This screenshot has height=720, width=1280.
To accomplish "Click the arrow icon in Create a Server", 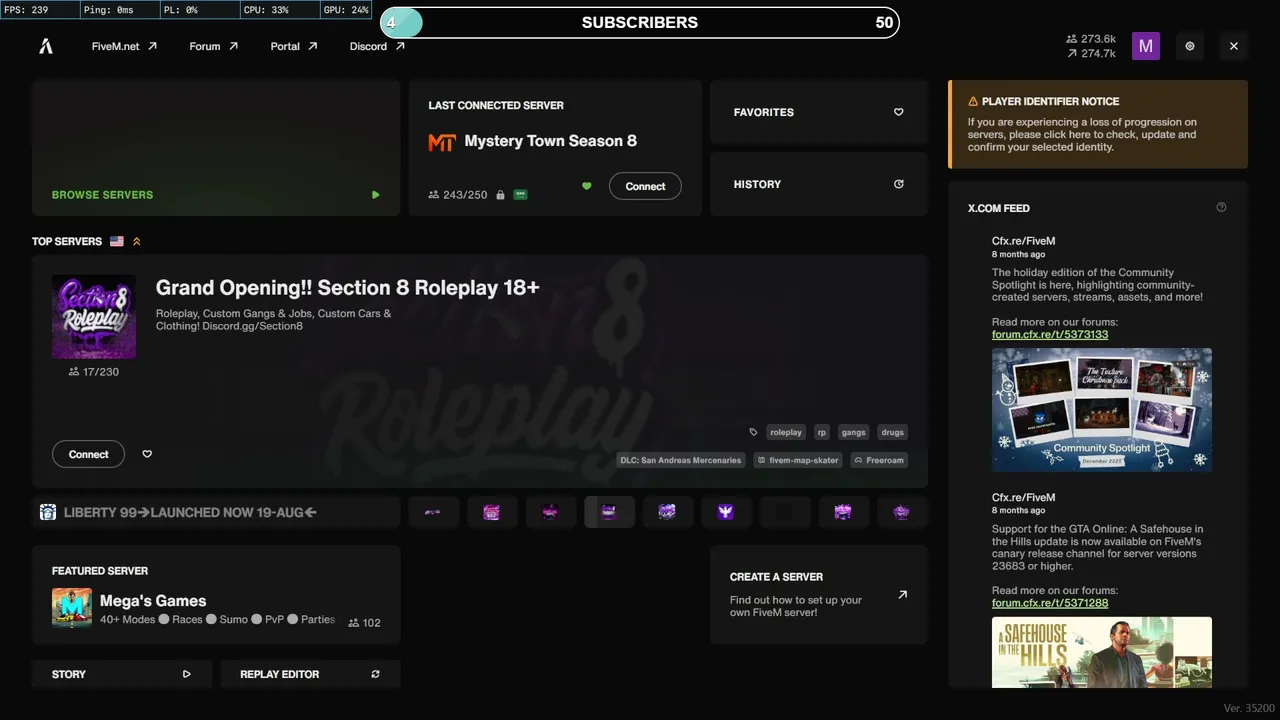I will tap(902, 594).
